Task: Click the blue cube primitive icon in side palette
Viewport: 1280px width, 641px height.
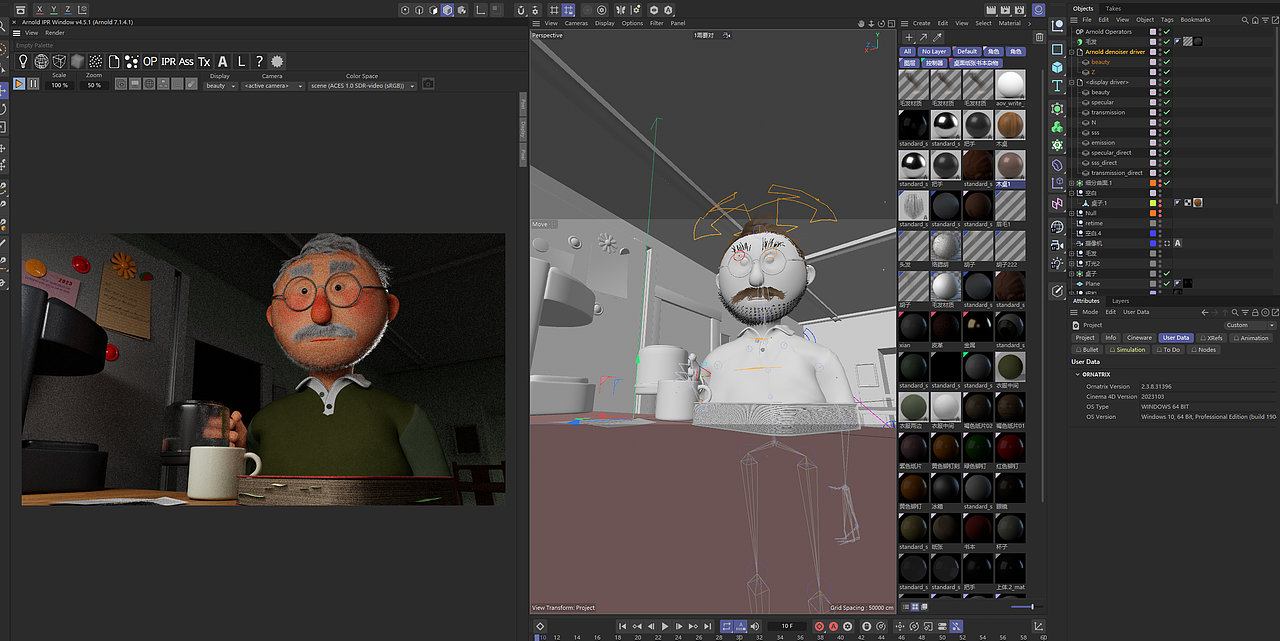Action: (1057, 67)
